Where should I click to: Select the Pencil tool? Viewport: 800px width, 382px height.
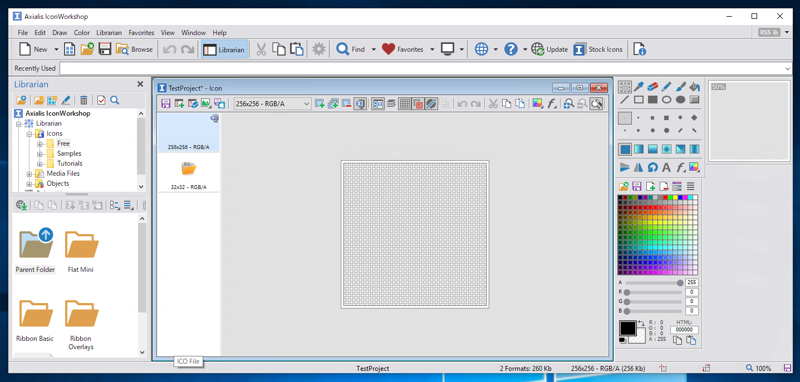[666, 87]
